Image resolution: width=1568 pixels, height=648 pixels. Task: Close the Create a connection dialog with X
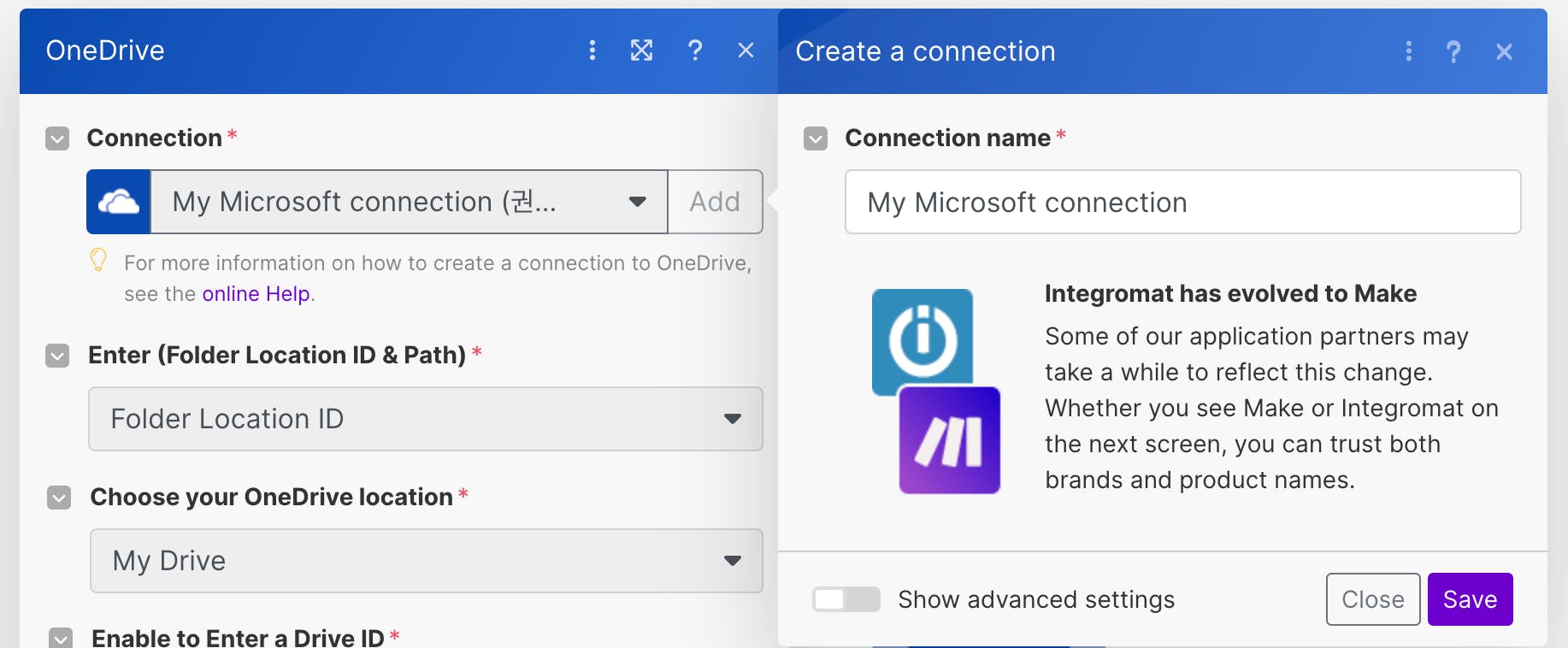(x=1504, y=51)
